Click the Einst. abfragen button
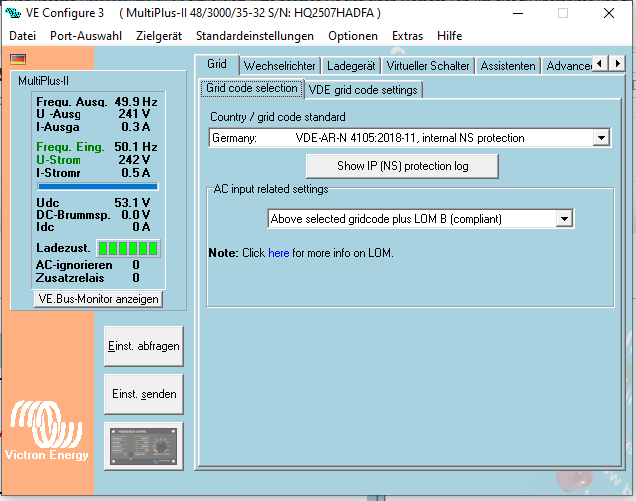 click(x=144, y=346)
